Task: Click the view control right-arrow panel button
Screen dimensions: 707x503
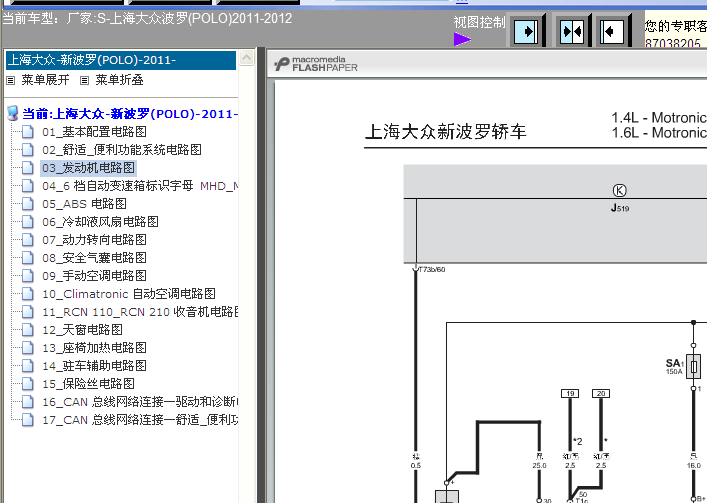Action: 526,32
